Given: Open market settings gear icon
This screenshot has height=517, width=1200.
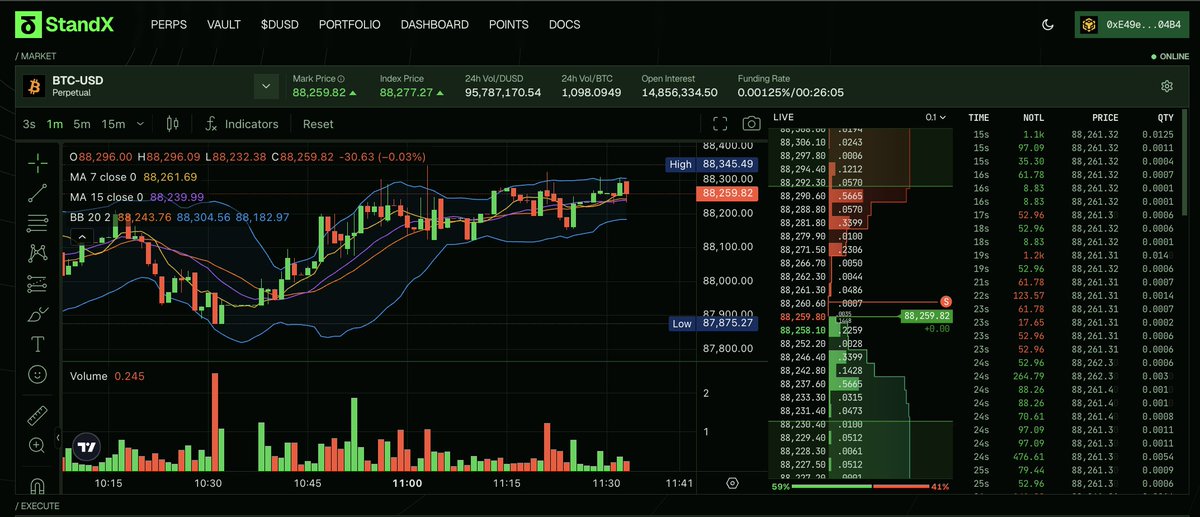Looking at the screenshot, I should pyautogui.click(x=1166, y=87).
